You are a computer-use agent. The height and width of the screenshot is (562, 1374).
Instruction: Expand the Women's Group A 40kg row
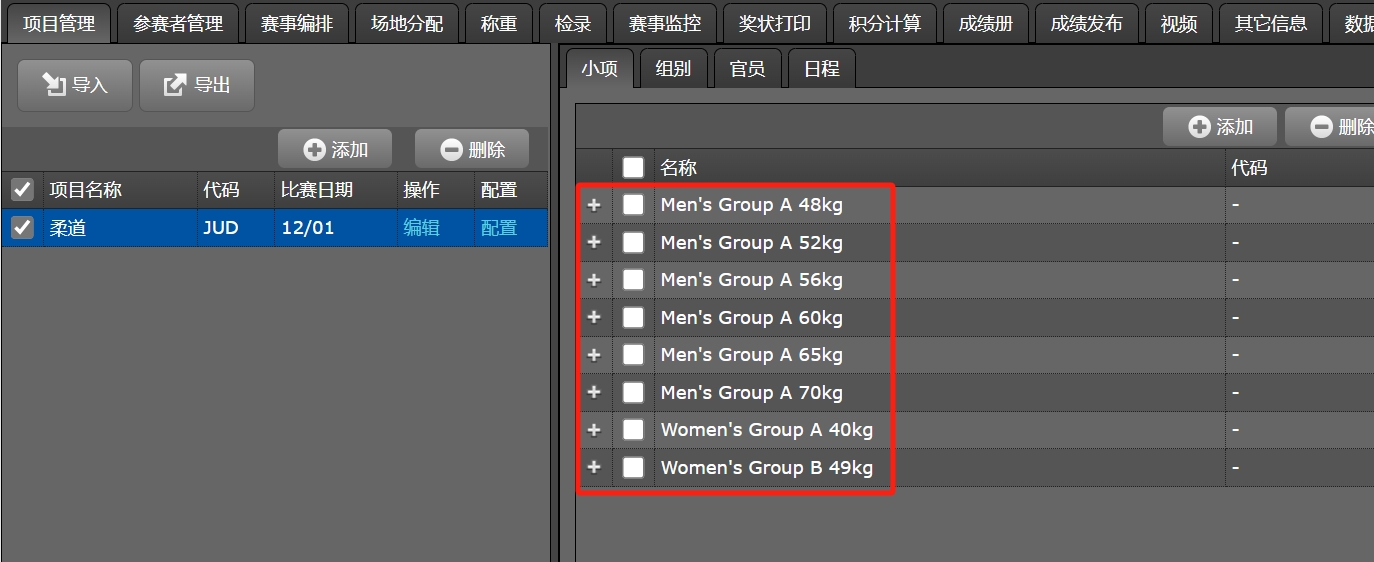coord(594,430)
